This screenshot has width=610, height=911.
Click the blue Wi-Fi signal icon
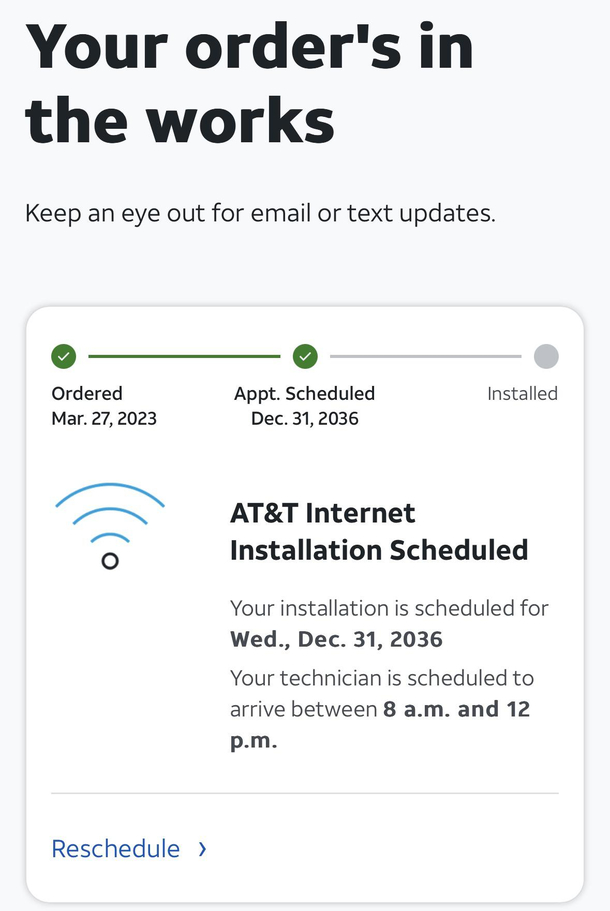point(110,526)
